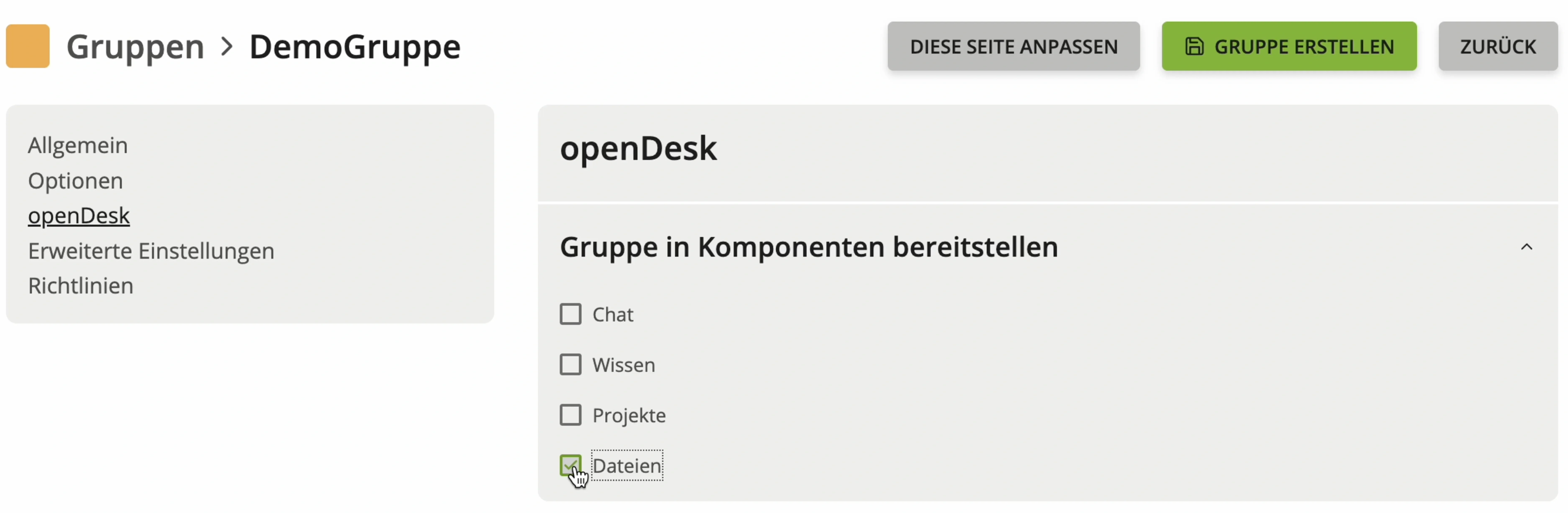Click the orange Gruppen module icon
The width and height of the screenshot is (1568, 513).
[27, 46]
